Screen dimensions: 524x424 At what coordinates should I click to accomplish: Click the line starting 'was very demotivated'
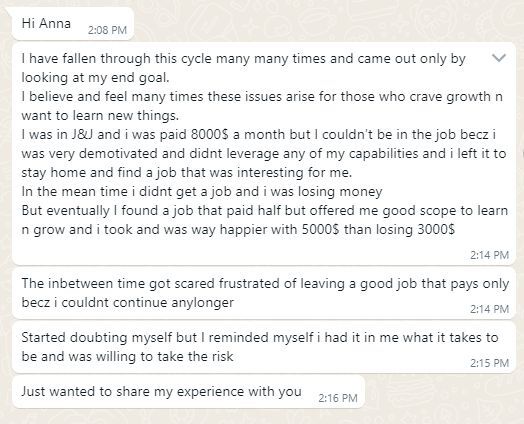pos(264,154)
